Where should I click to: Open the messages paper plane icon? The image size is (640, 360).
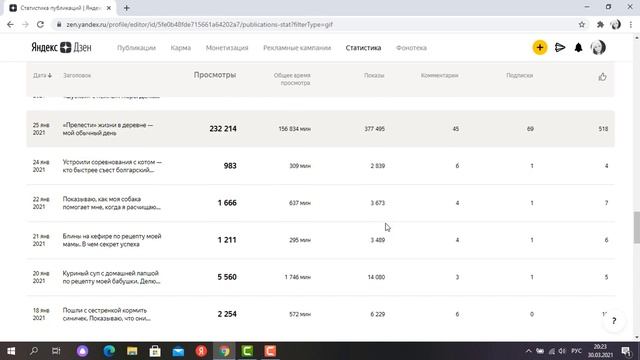click(560, 48)
